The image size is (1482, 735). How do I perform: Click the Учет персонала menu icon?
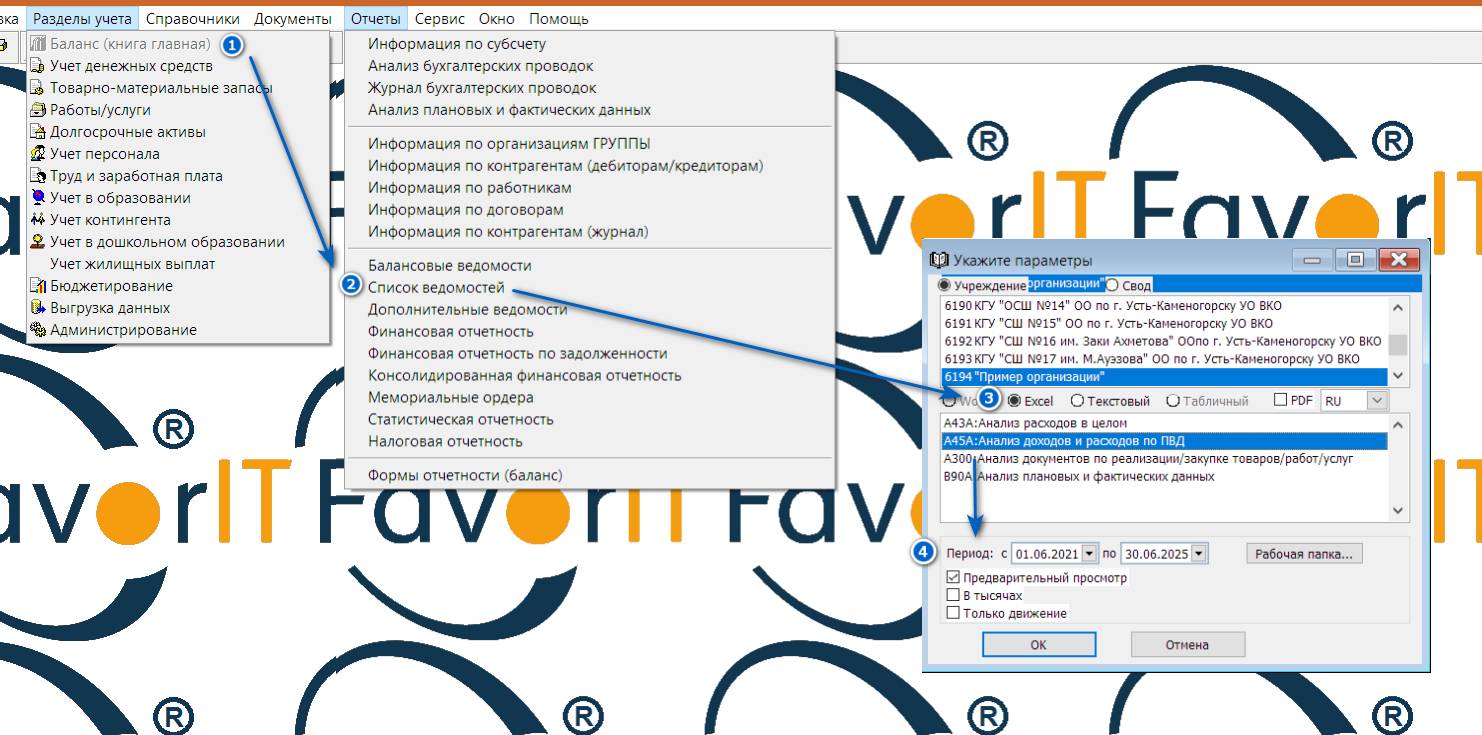[39, 154]
